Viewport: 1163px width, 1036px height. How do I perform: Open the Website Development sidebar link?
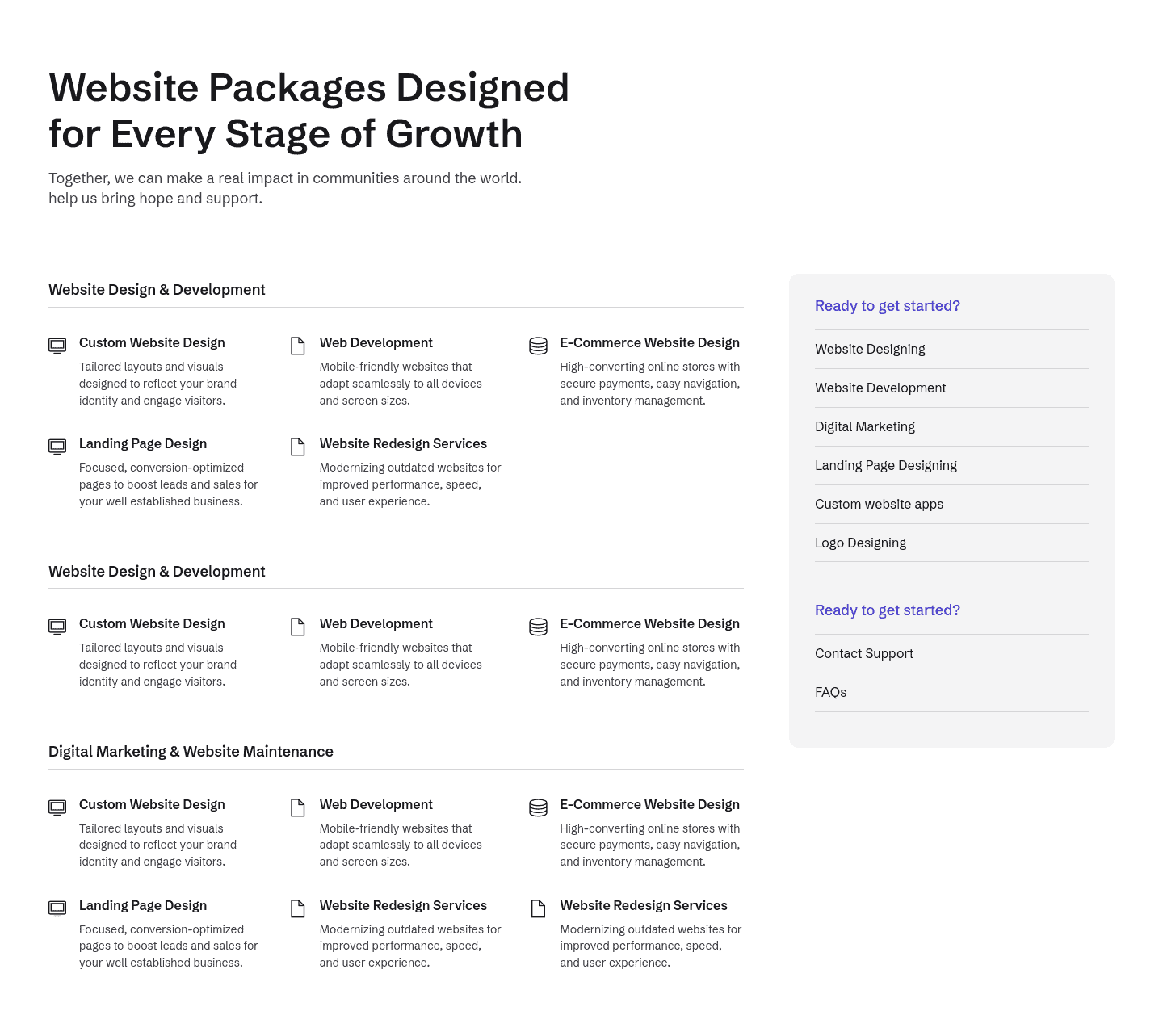tap(880, 388)
